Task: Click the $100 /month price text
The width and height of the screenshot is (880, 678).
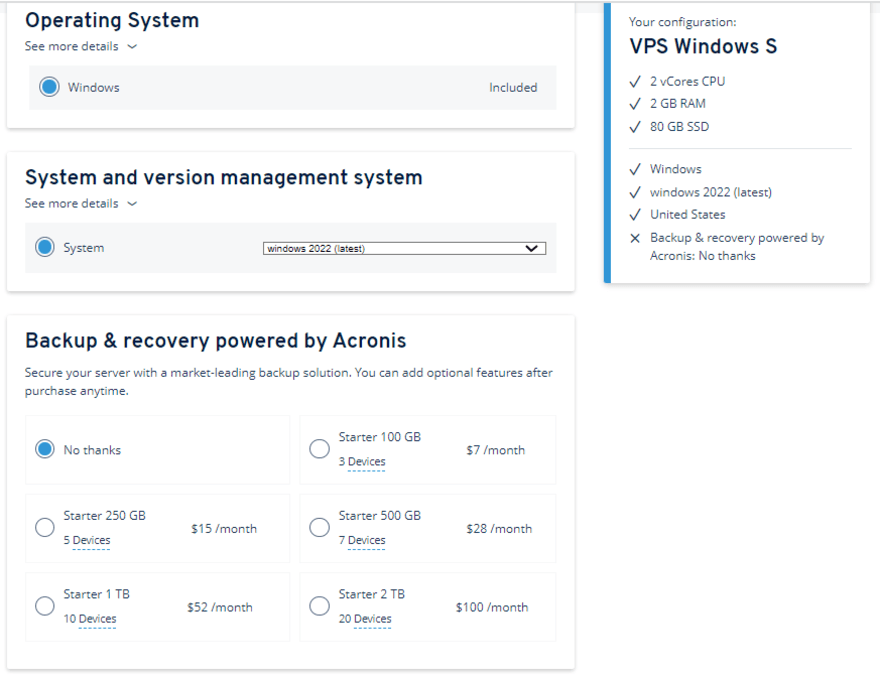Action: coord(492,607)
